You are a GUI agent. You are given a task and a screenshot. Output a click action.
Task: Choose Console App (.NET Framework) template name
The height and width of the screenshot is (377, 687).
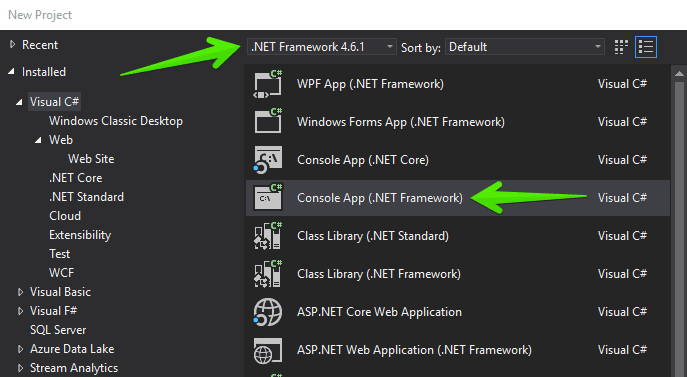tap(379, 198)
